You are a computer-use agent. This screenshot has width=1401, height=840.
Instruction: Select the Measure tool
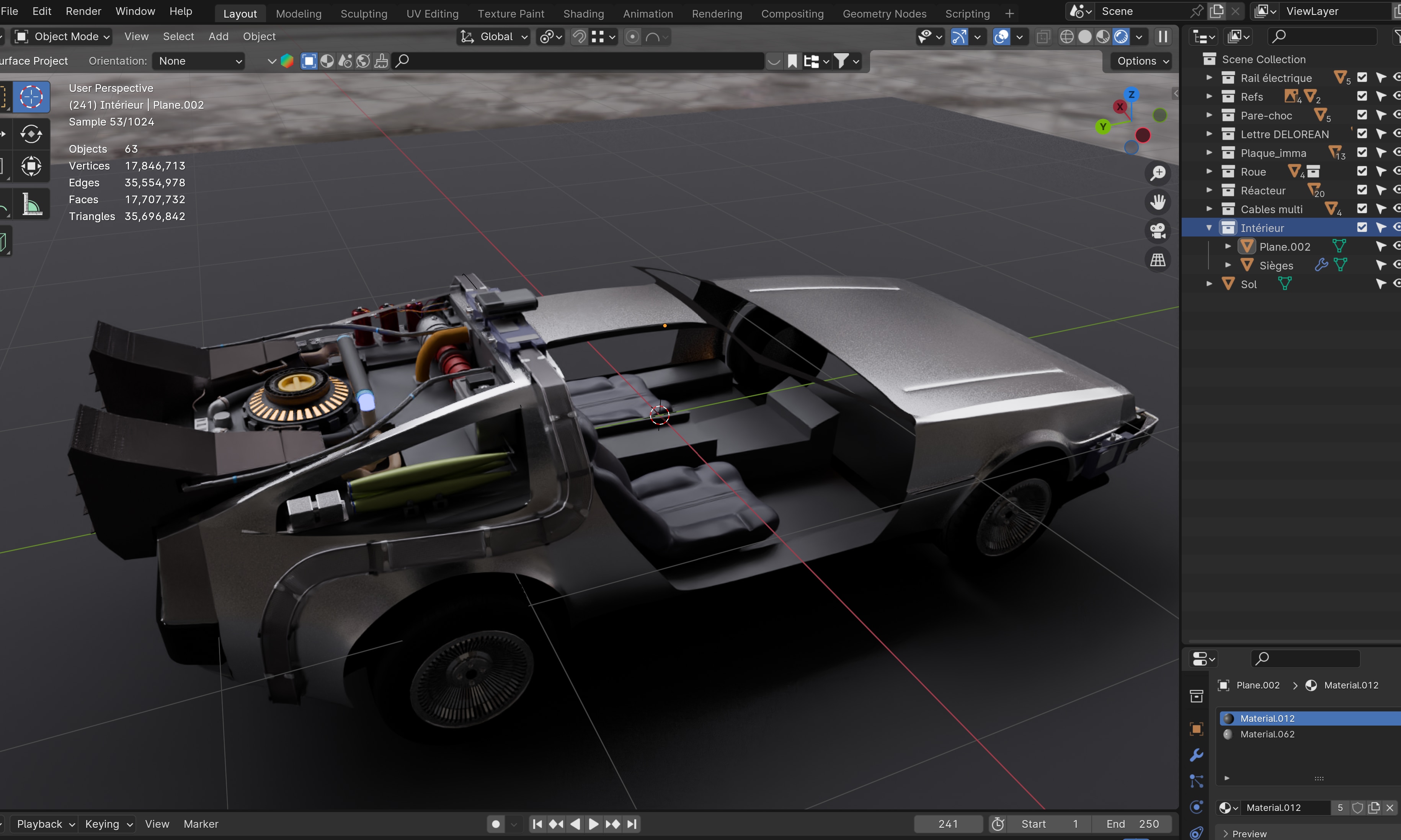[x=31, y=204]
